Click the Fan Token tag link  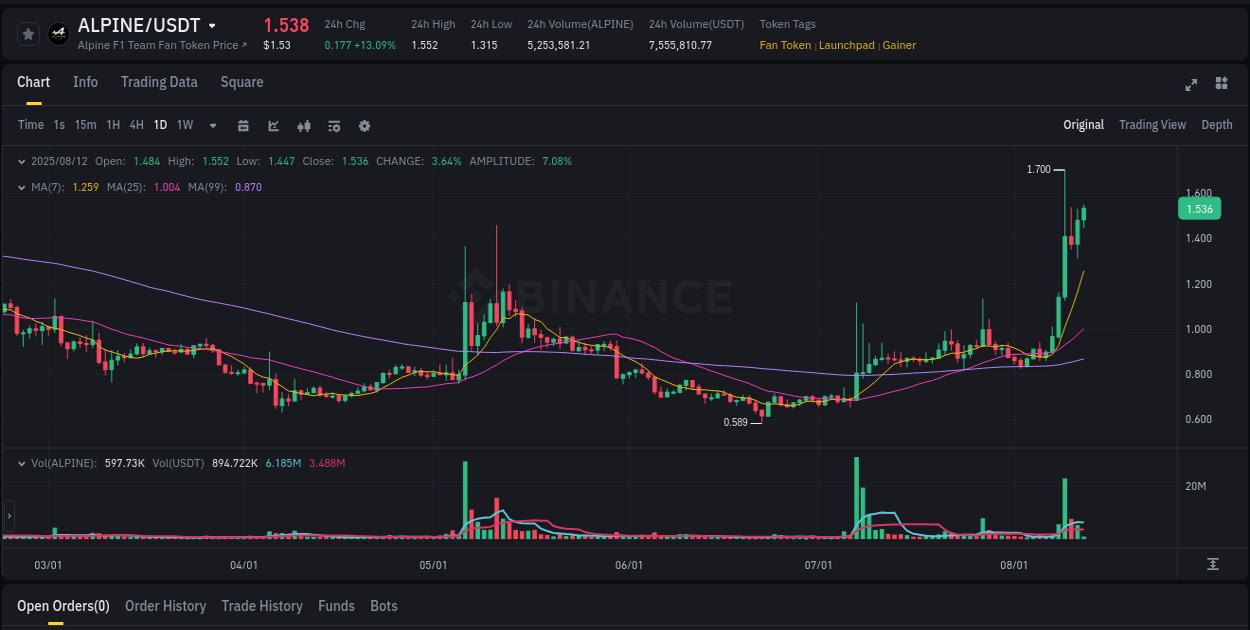coord(786,45)
